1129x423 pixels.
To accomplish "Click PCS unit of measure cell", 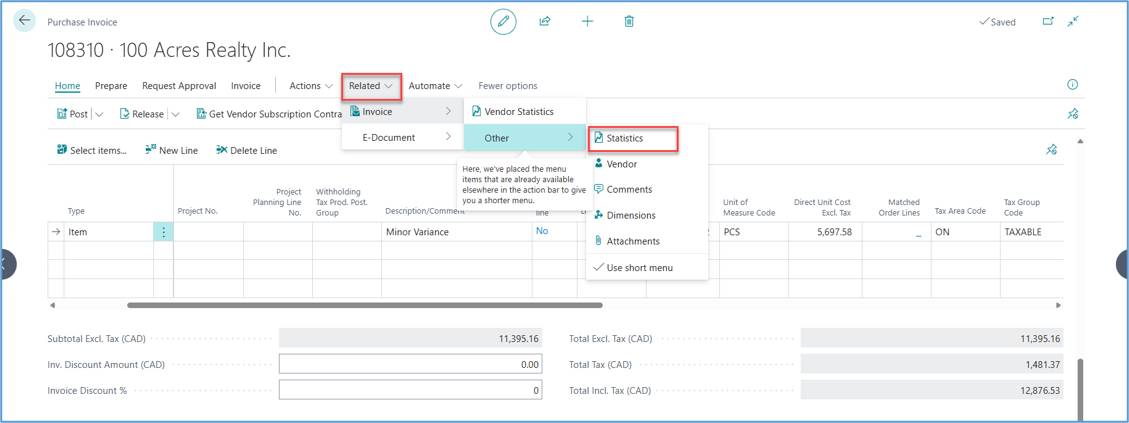I will click(753, 232).
